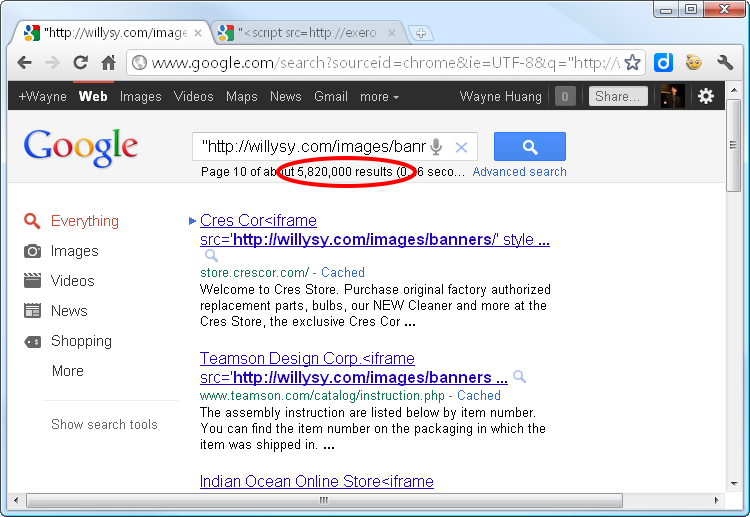Clear the search box with the X
Image resolution: width=750 pixels, height=517 pixels.
(x=462, y=147)
